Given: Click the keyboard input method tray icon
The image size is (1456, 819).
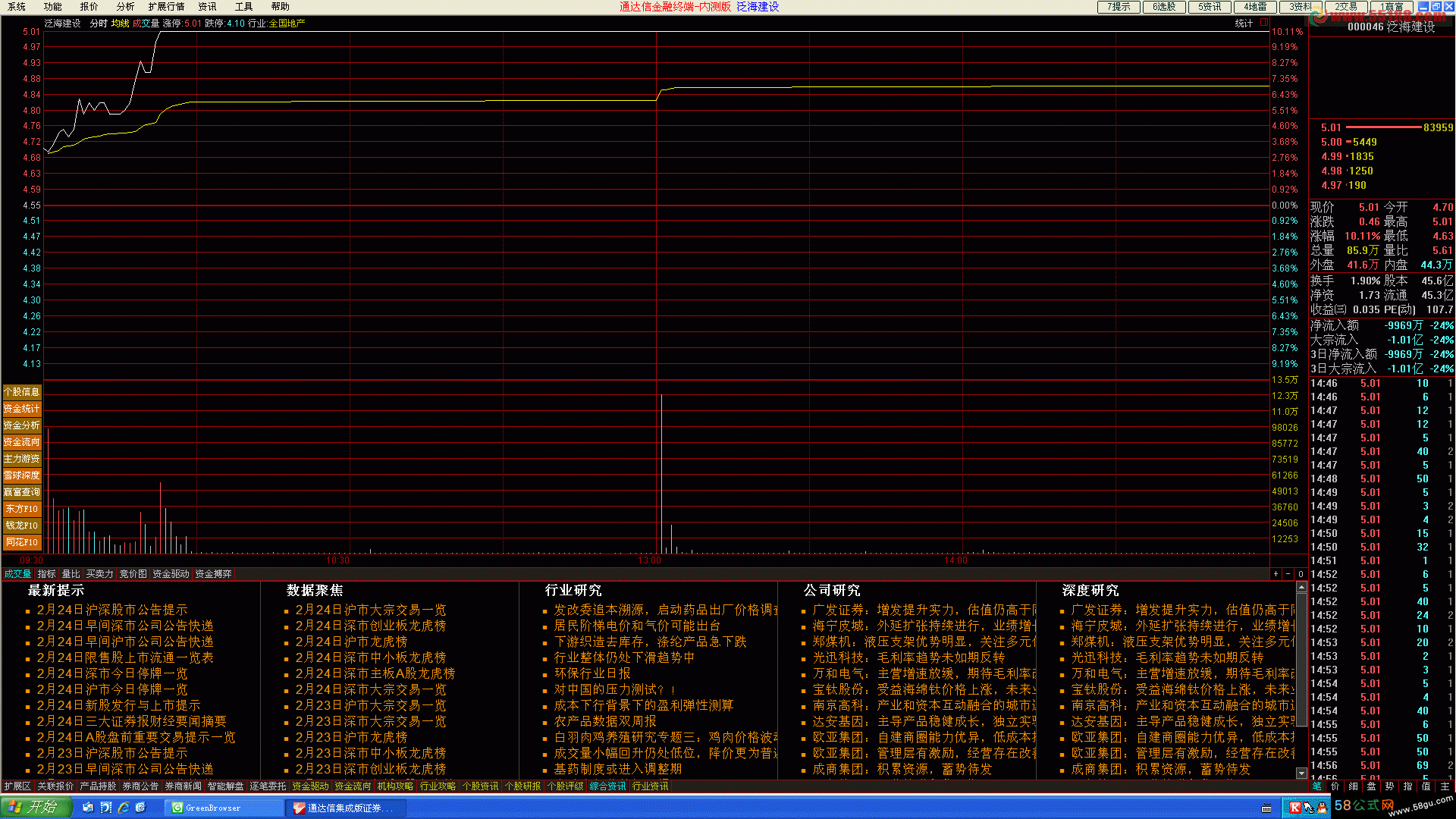Looking at the screenshot, I should tap(1266, 808).
